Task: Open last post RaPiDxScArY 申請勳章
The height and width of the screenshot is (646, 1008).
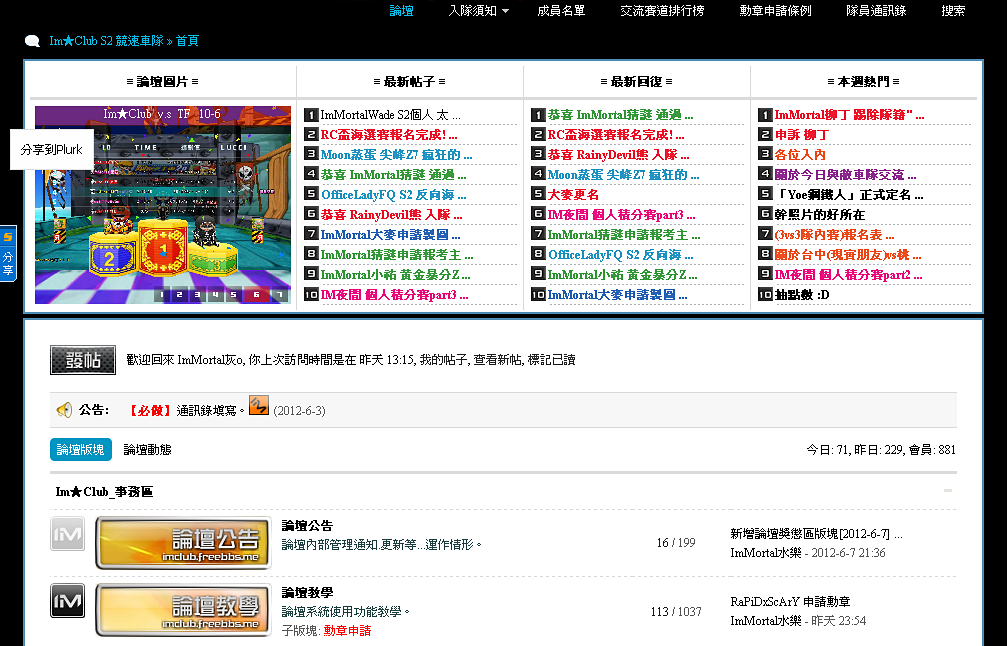Action: (x=790, y=602)
